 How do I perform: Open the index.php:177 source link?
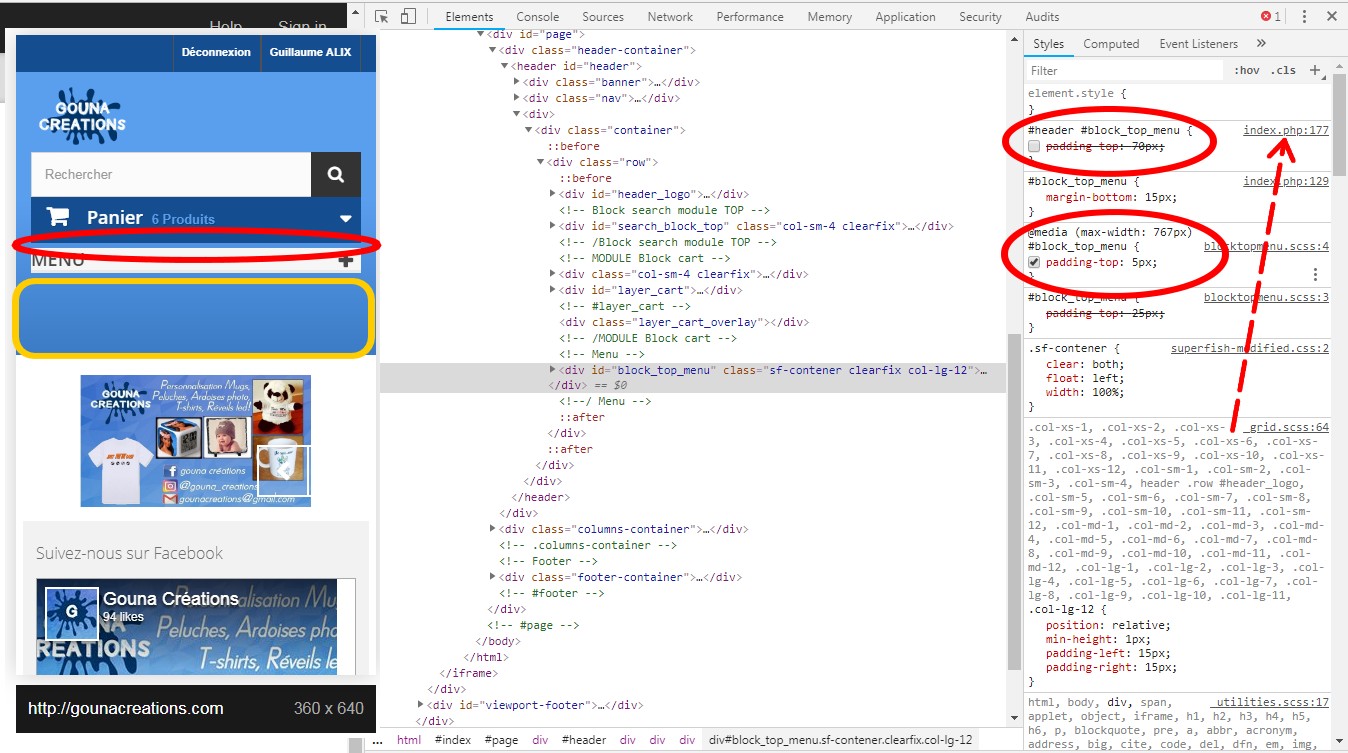pyautogui.click(x=1286, y=131)
